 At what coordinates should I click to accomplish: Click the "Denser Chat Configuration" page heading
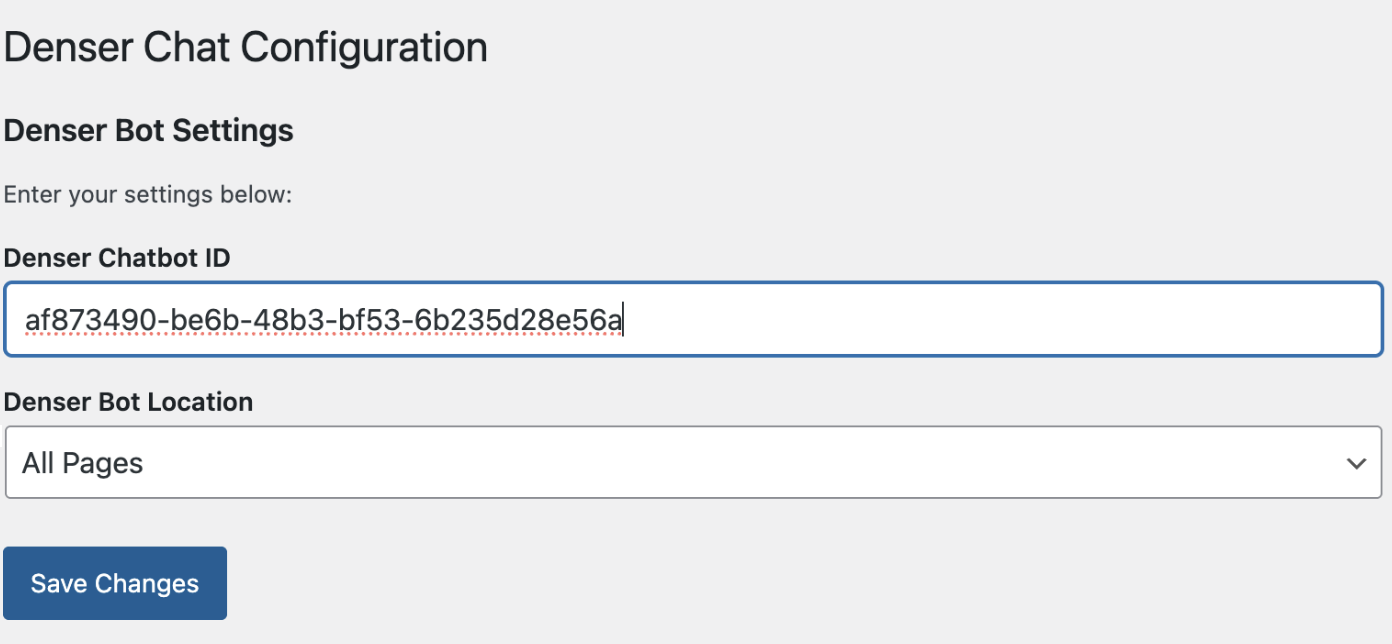pos(245,48)
